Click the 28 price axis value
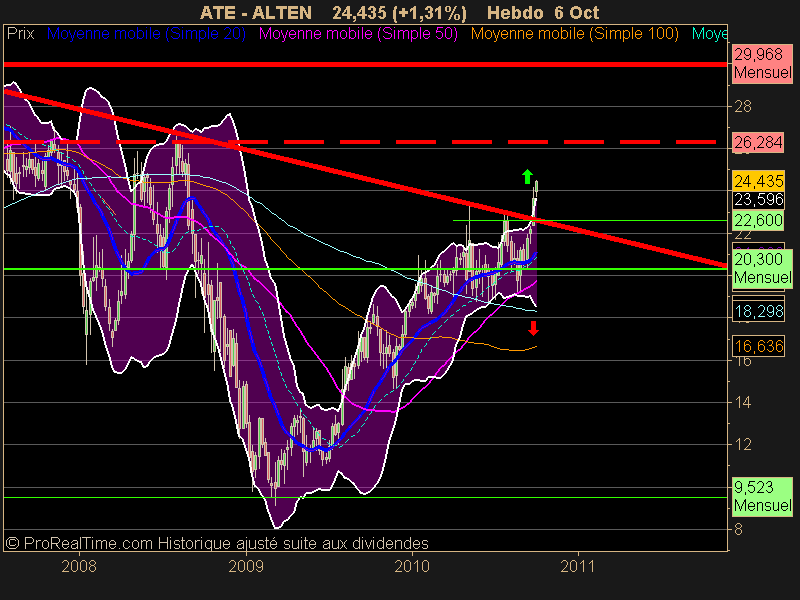 pyautogui.click(x=743, y=107)
